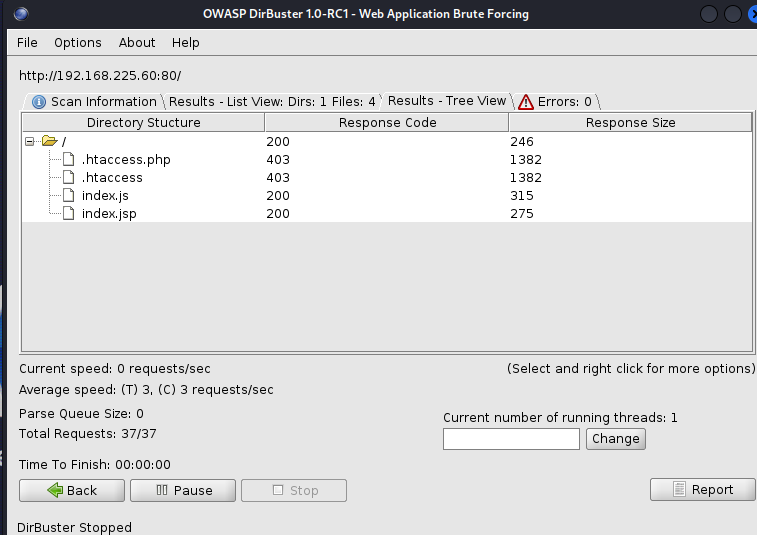
Task: Click the stop square icon
Action: 278,490
